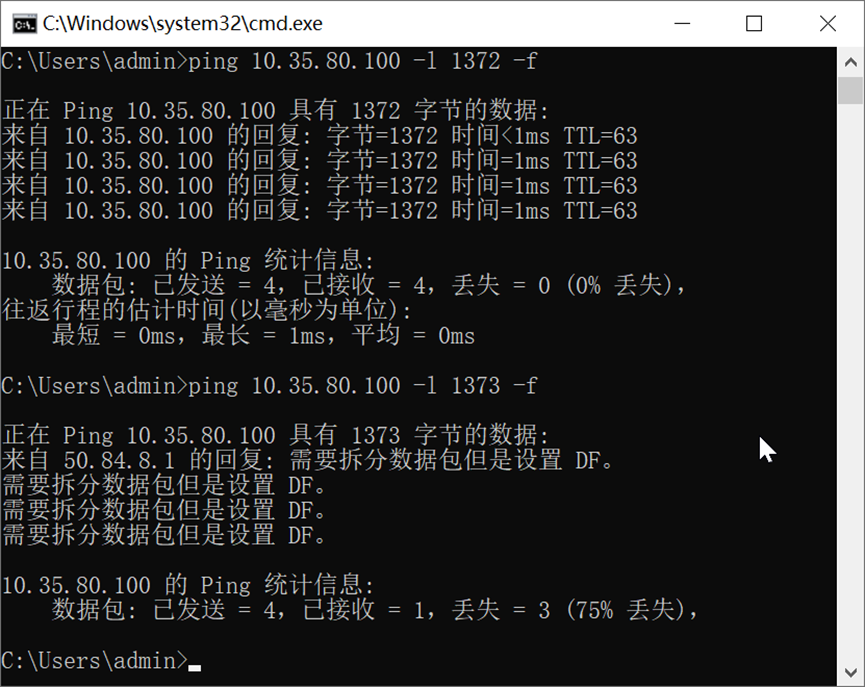Image resolution: width=865 pixels, height=687 pixels.
Task: Click the minimize icon on the title bar
Action: (683, 22)
